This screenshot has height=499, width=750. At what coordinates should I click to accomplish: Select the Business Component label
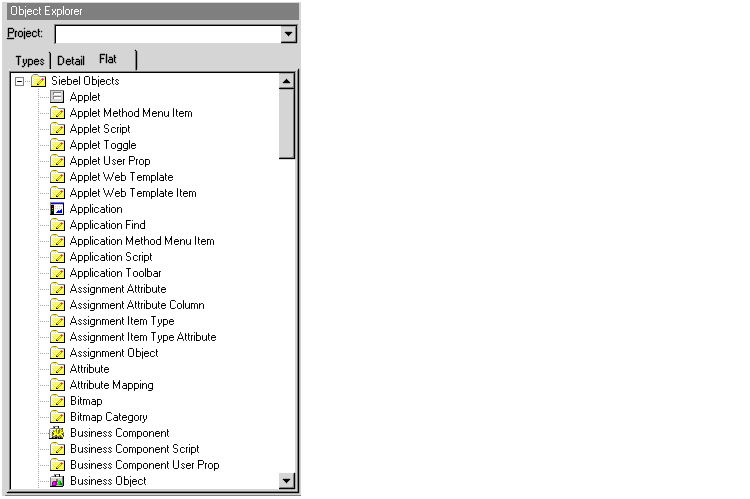coord(120,433)
